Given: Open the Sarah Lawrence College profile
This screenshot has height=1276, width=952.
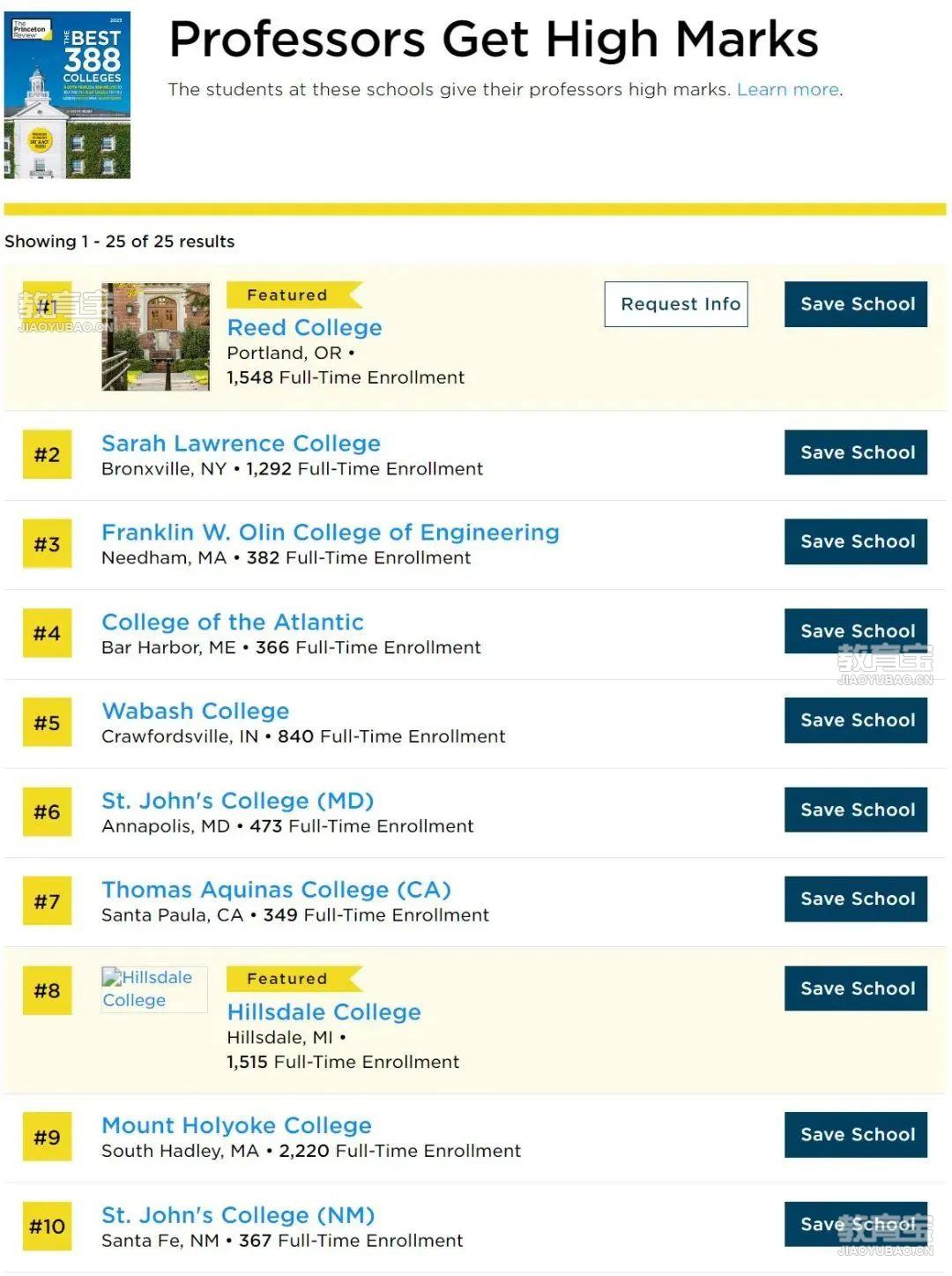Looking at the screenshot, I should (x=242, y=444).
